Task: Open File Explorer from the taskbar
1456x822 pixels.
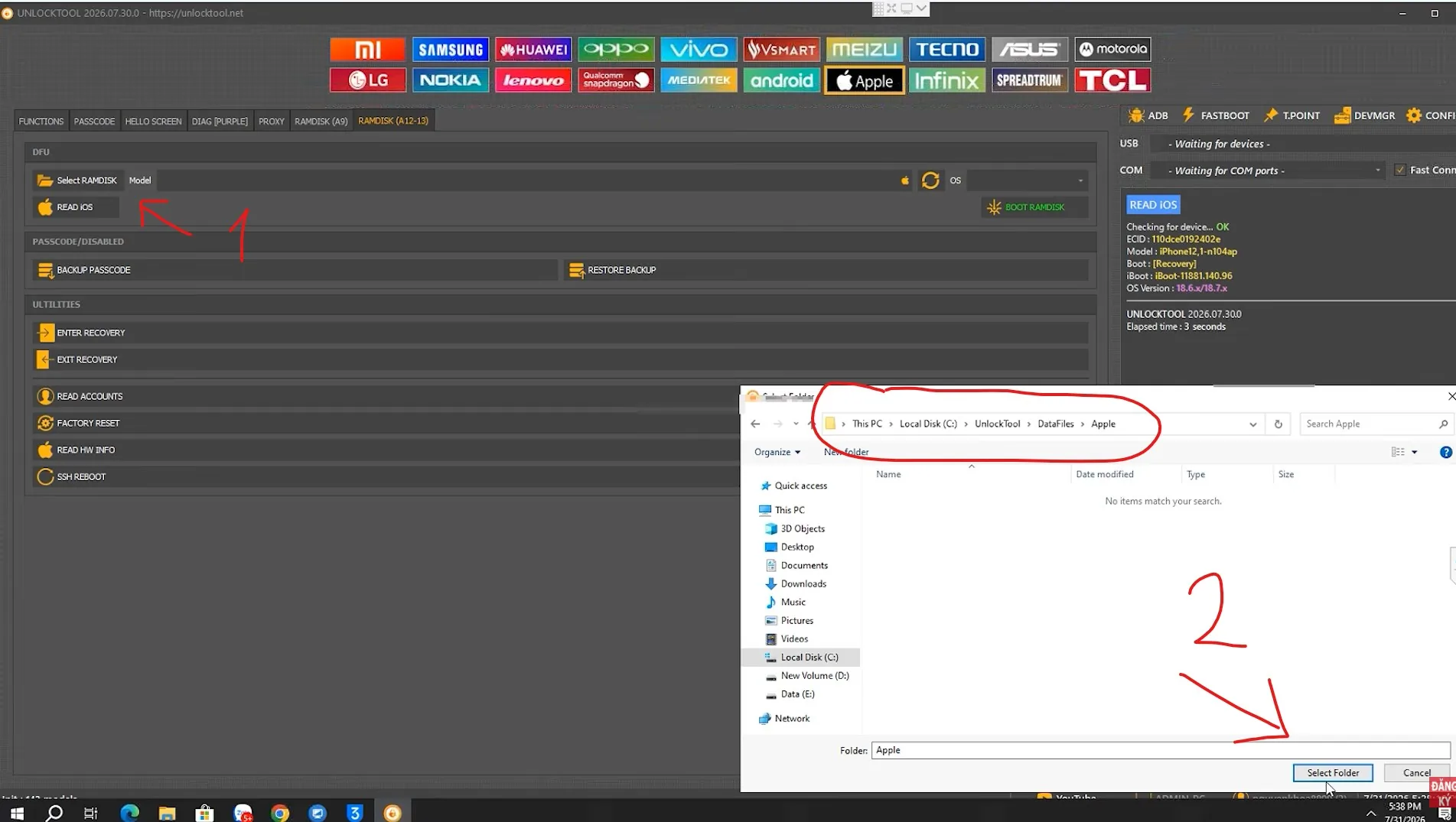Action: coord(167,812)
